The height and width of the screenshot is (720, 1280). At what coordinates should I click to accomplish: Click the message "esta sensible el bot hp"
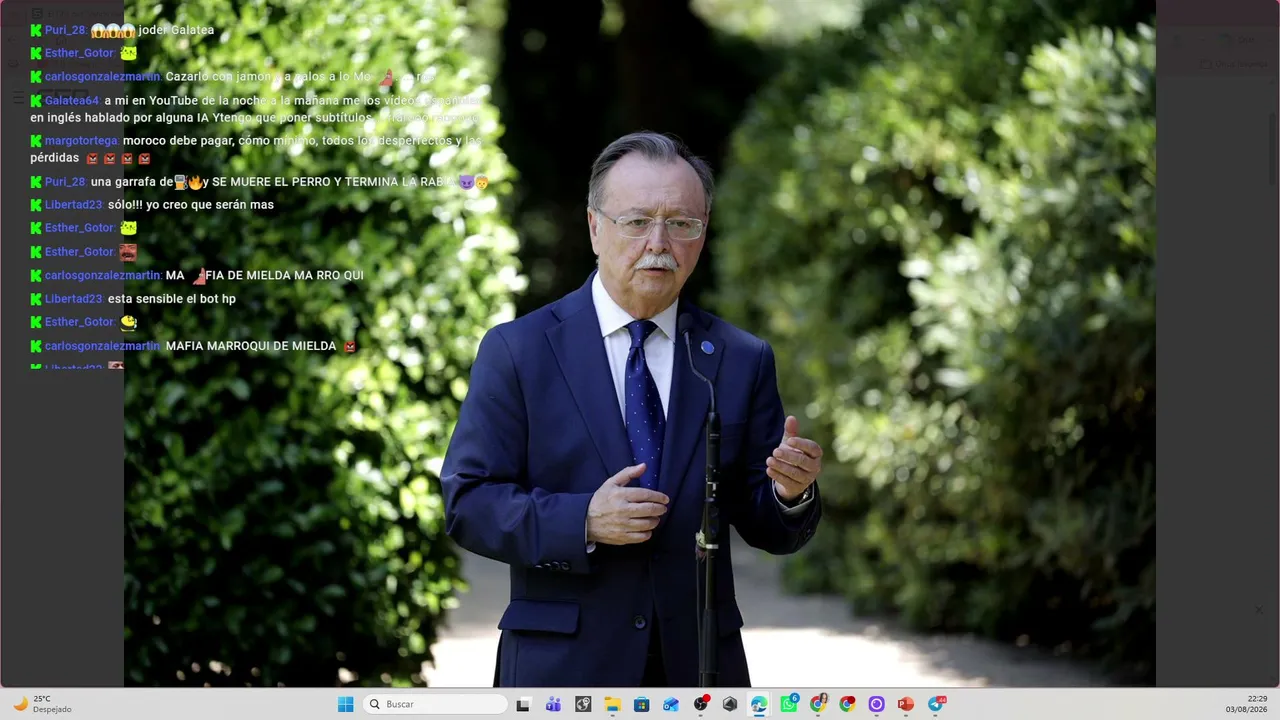point(172,299)
